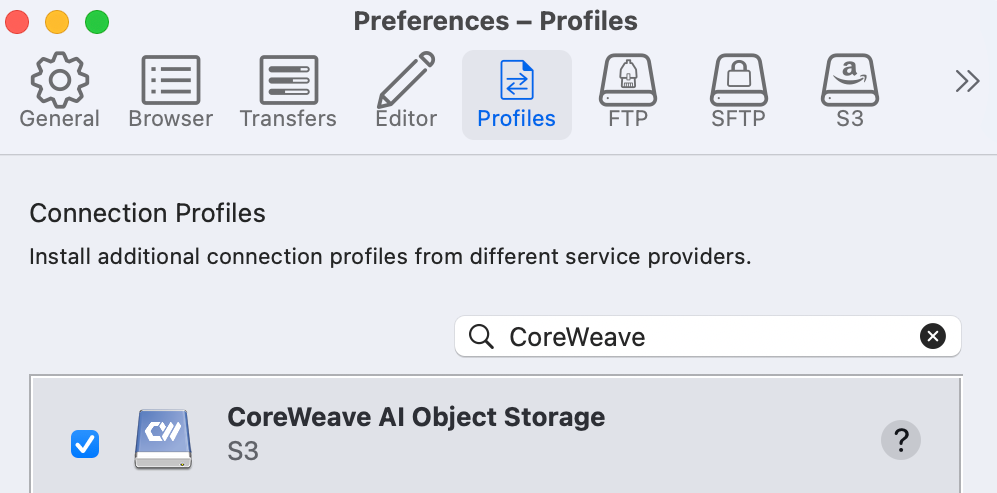Select the CoreWeave drive thumbnail
This screenshot has width=997, height=493.
click(163, 440)
